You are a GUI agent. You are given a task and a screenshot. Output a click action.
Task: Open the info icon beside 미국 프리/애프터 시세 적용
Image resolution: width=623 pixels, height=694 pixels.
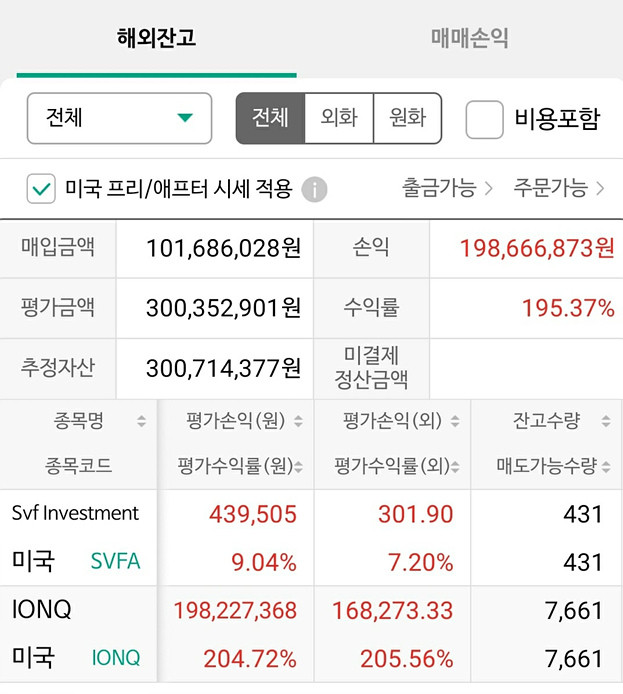[x=314, y=189]
